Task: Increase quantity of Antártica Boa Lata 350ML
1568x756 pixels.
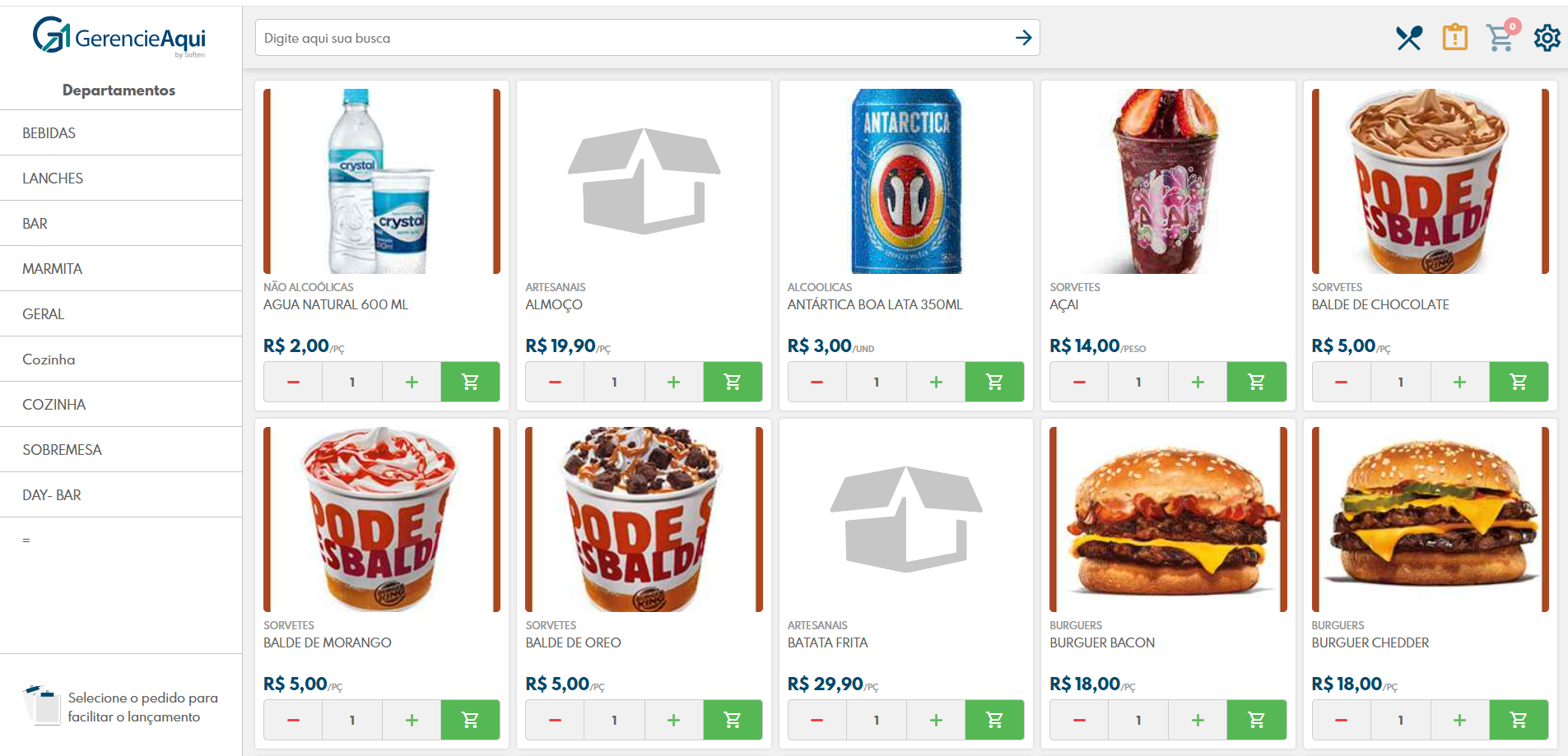Action: tap(936, 382)
